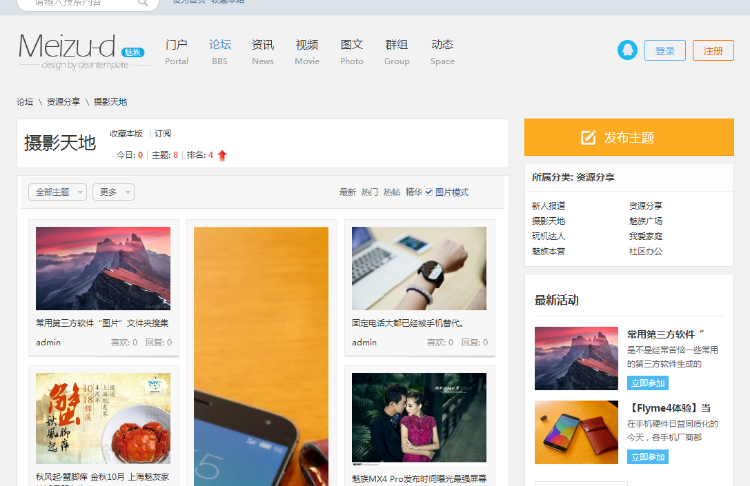Image resolution: width=750 pixels, height=486 pixels.
Task: Open the 常用第三方软件 activity title
Action: (x=666, y=334)
